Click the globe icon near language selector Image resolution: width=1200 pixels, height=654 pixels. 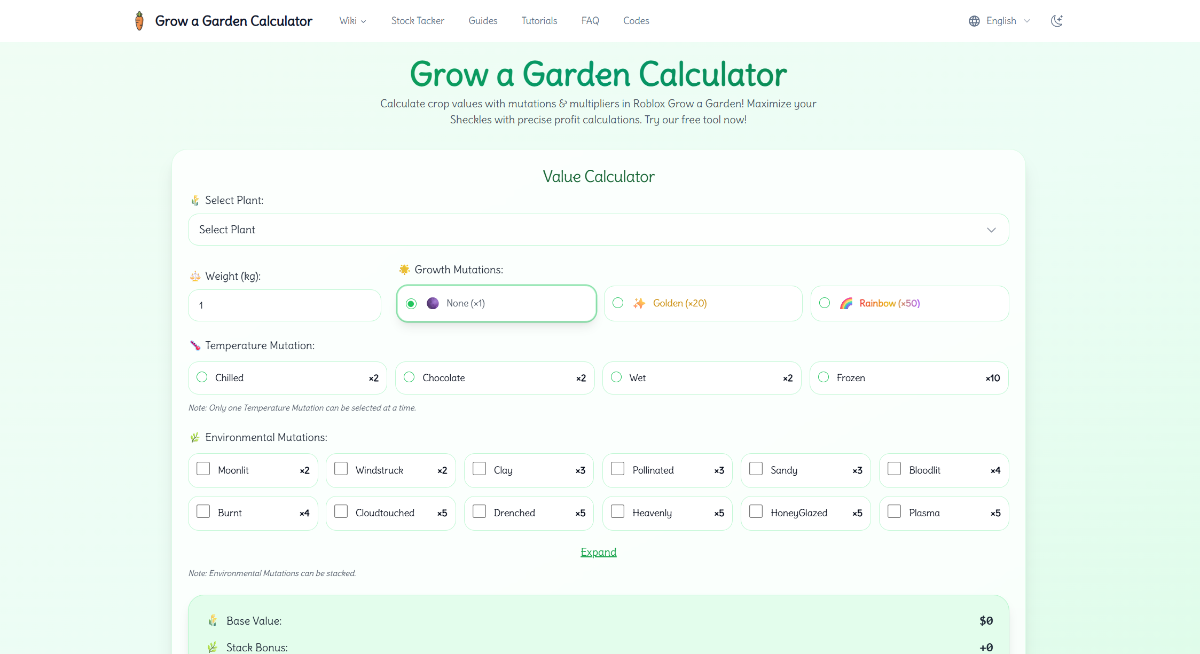(x=972, y=20)
